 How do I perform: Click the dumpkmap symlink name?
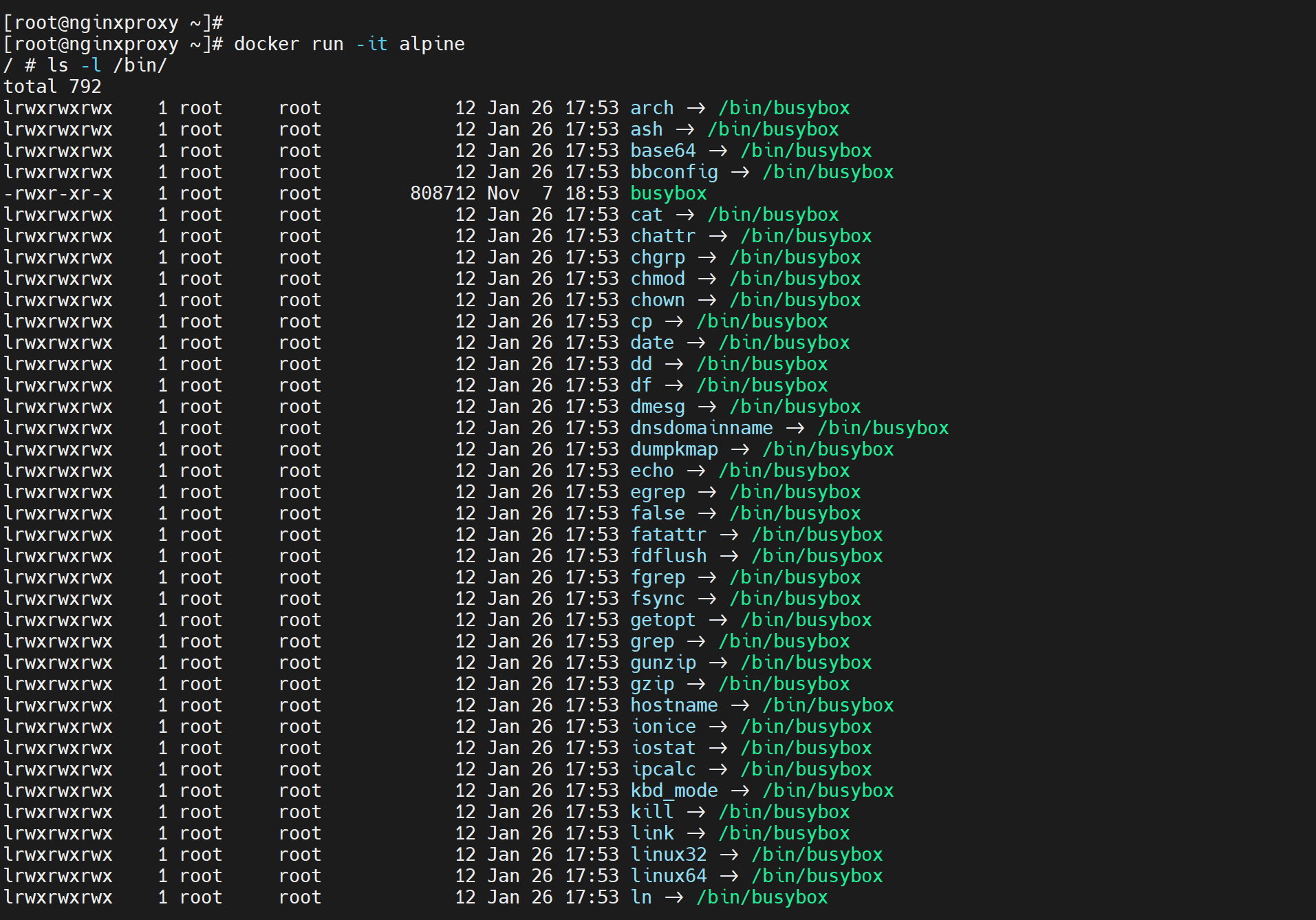(x=673, y=449)
